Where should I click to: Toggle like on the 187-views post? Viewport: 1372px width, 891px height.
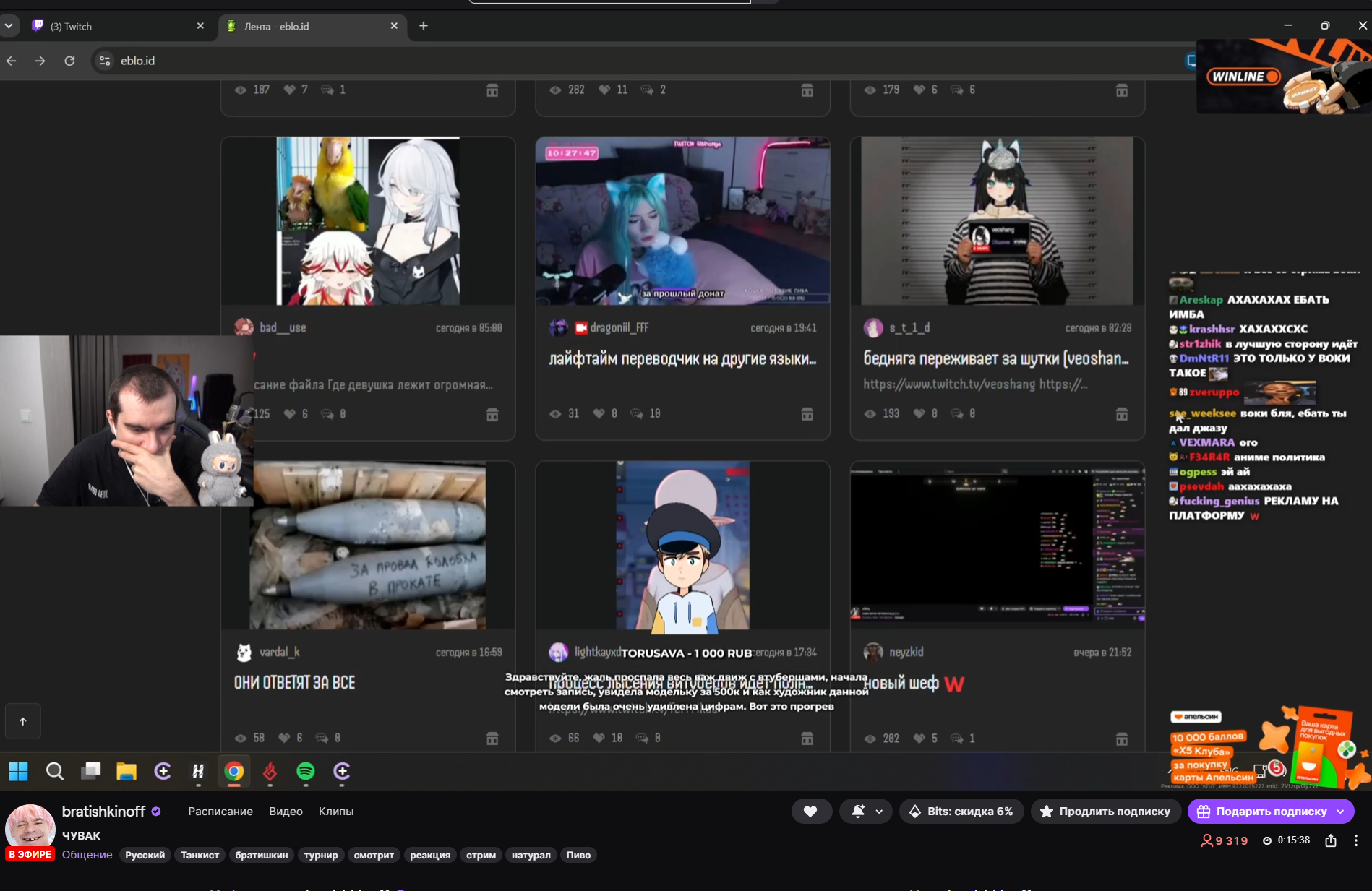coord(289,90)
